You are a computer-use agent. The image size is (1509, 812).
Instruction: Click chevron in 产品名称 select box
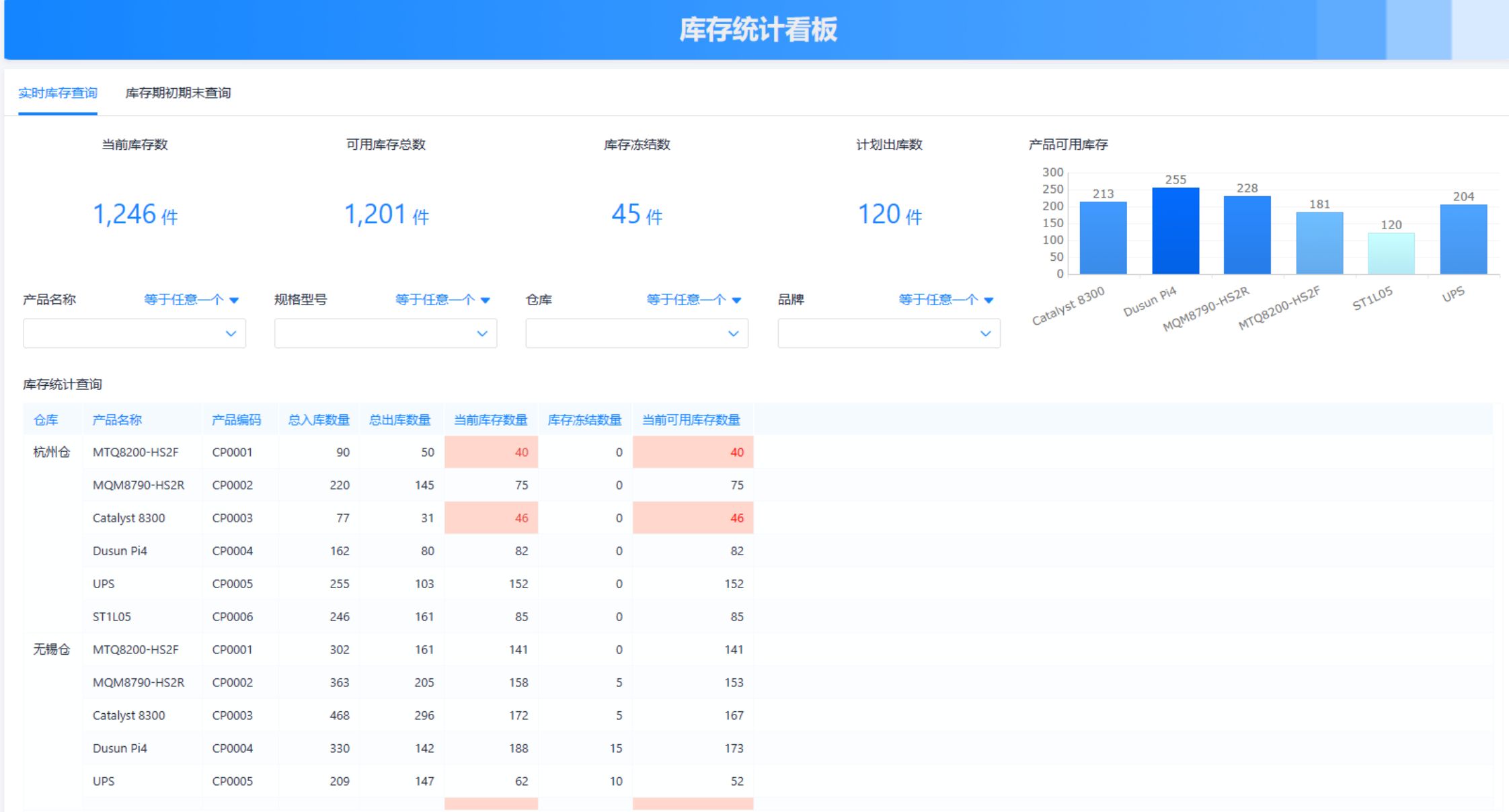pyautogui.click(x=231, y=333)
